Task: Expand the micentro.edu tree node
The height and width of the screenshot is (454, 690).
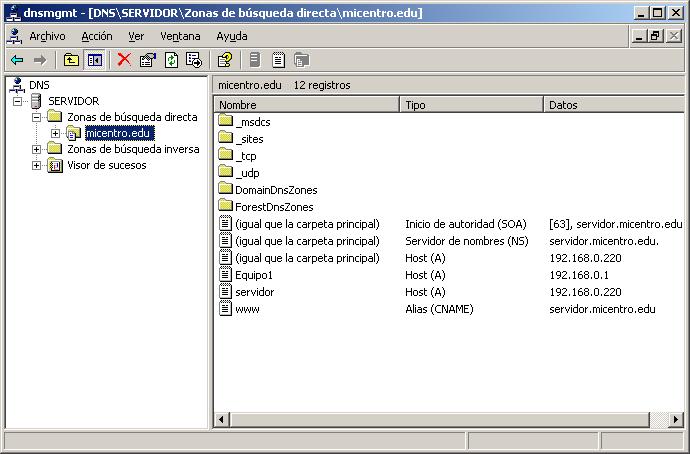Action: click(x=55, y=133)
